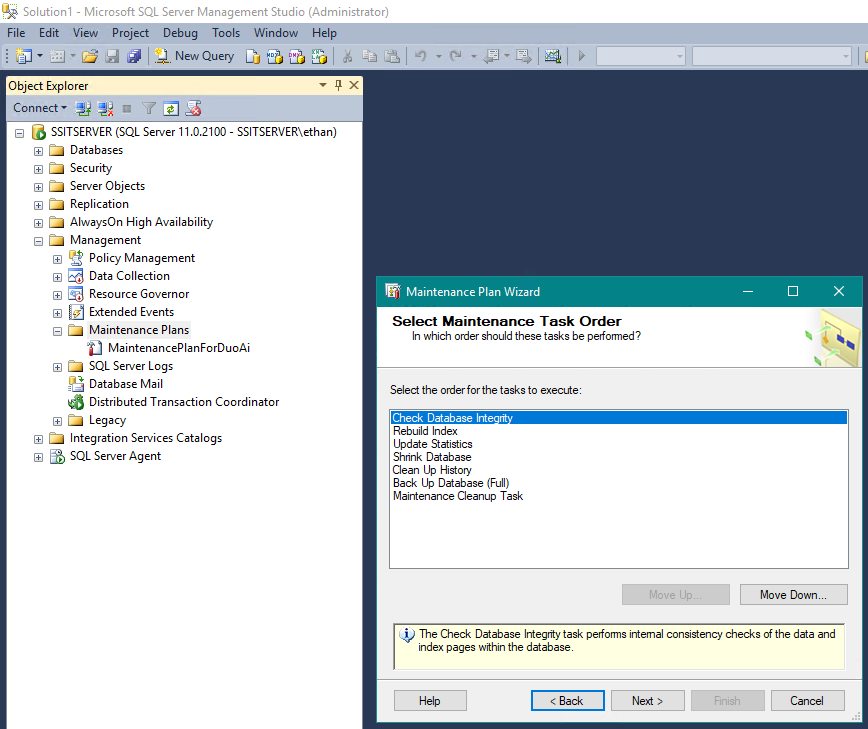
Task: Expand the SQL Server Agent node
Action: (x=38, y=457)
